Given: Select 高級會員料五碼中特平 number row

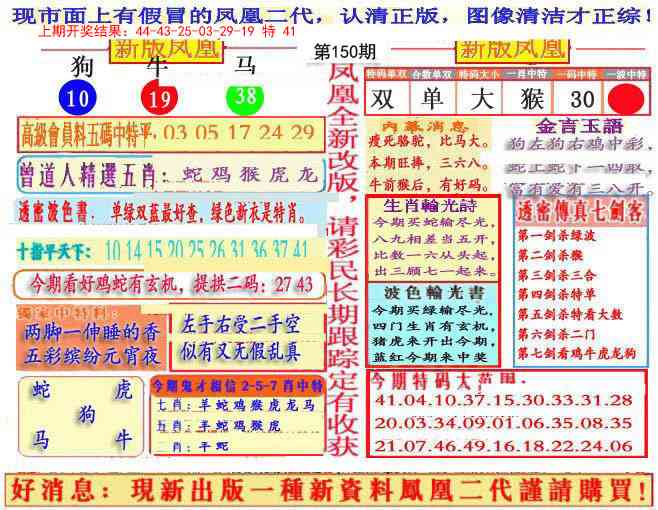Looking at the screenshot, I should tap(171, 134).
